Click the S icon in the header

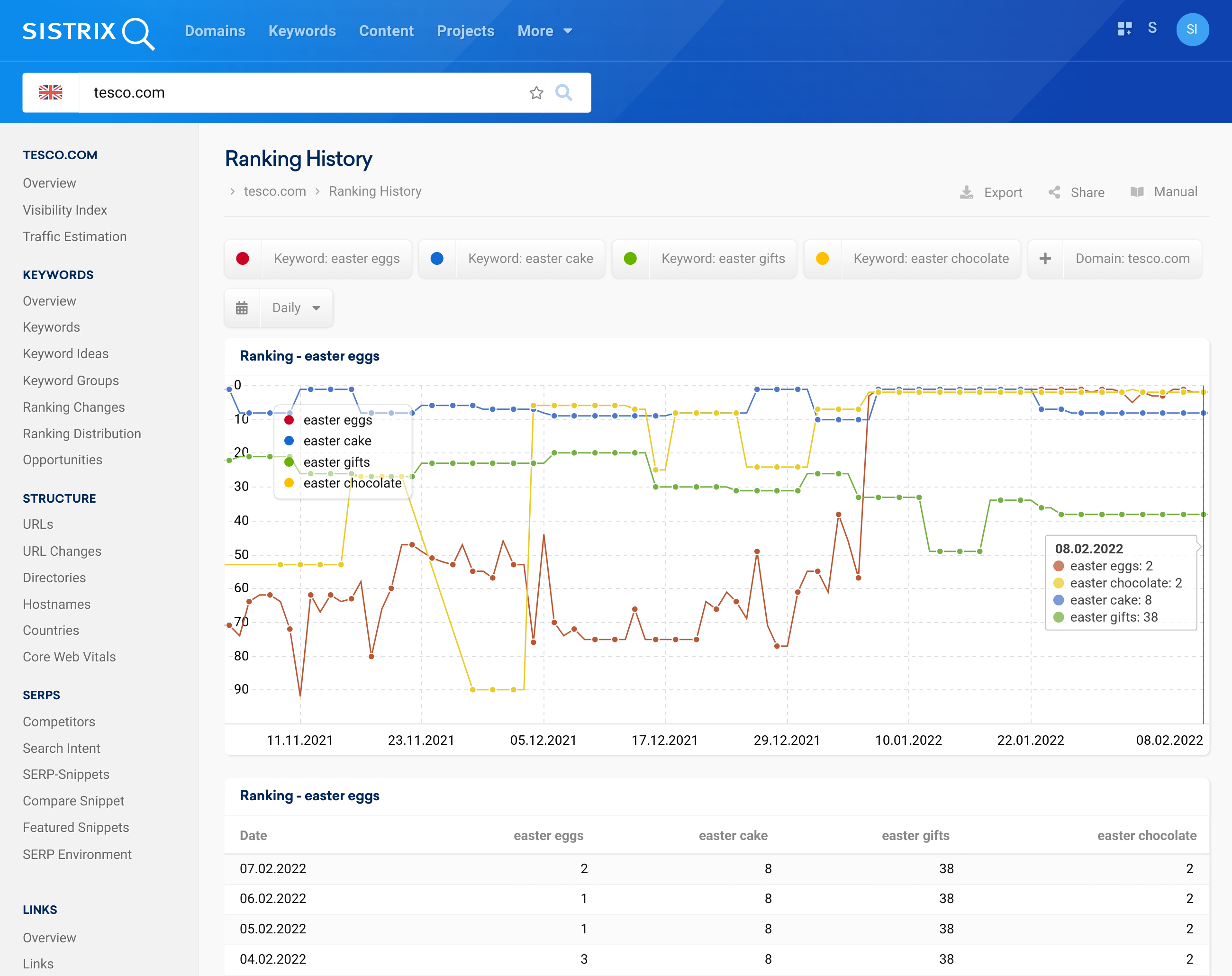click(x=1152, y=28)
